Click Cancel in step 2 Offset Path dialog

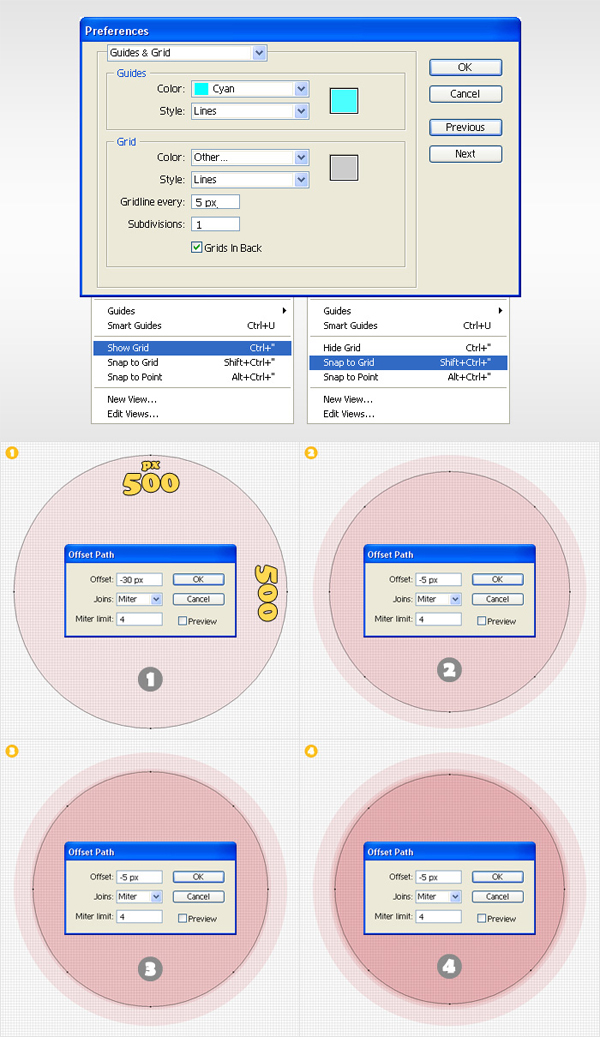click(x=497, y=599)
